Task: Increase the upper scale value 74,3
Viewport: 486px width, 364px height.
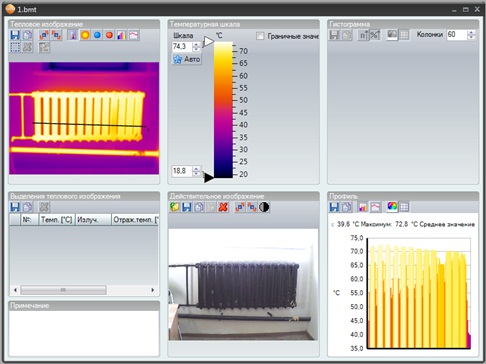Action: pos(196,44)
